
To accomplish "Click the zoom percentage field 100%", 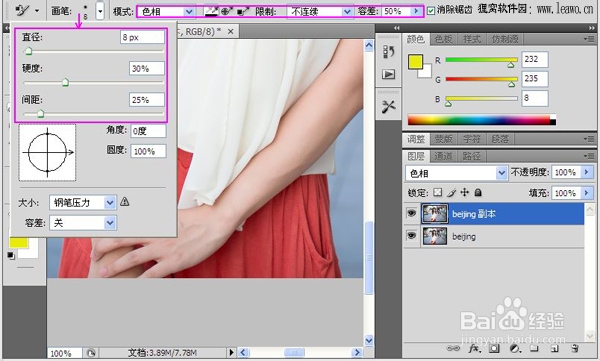I will [64, 353].
